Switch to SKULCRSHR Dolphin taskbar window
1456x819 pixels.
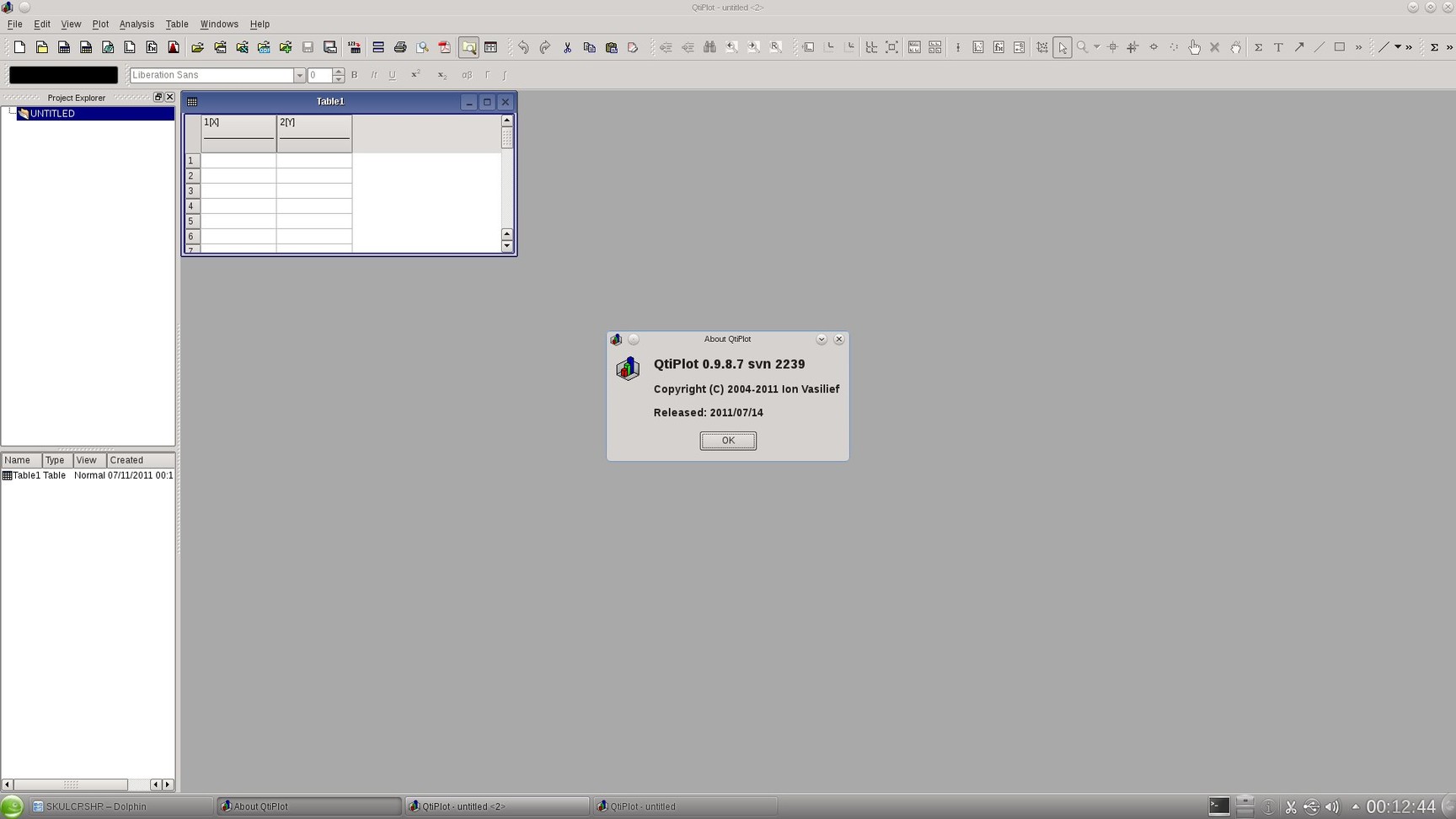[x=120, y=806]
